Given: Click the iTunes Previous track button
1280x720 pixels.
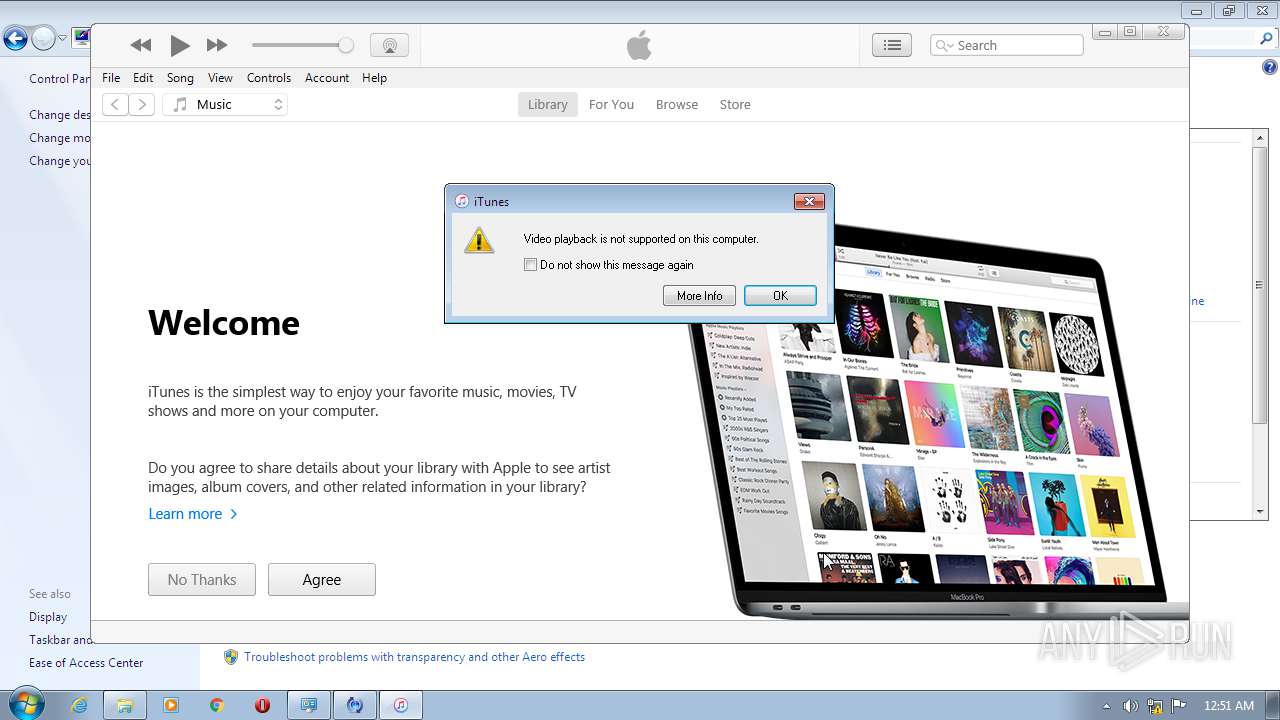Looking at the screenshot, I should [x=141, y=45].
